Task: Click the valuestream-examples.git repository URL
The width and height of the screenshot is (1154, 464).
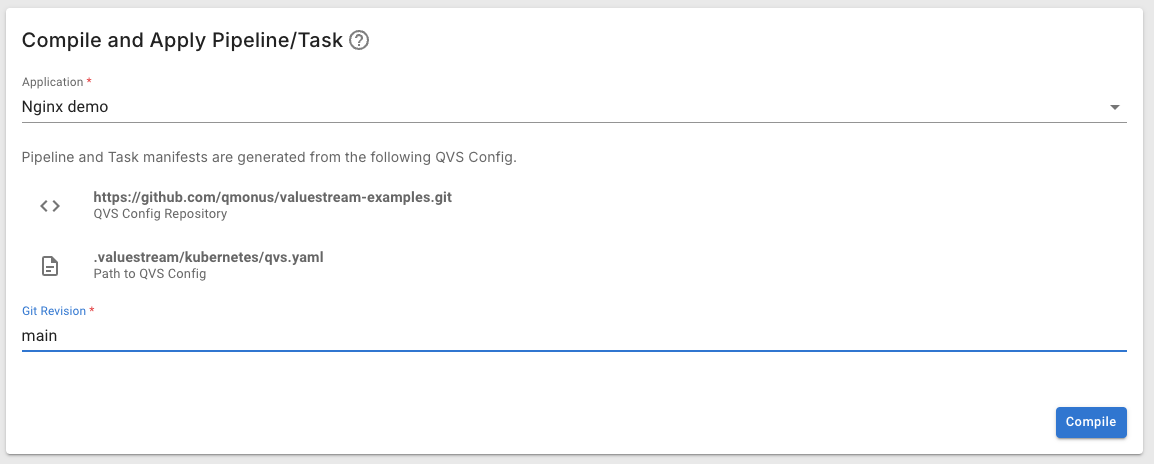Action: (x=272, y=197)
